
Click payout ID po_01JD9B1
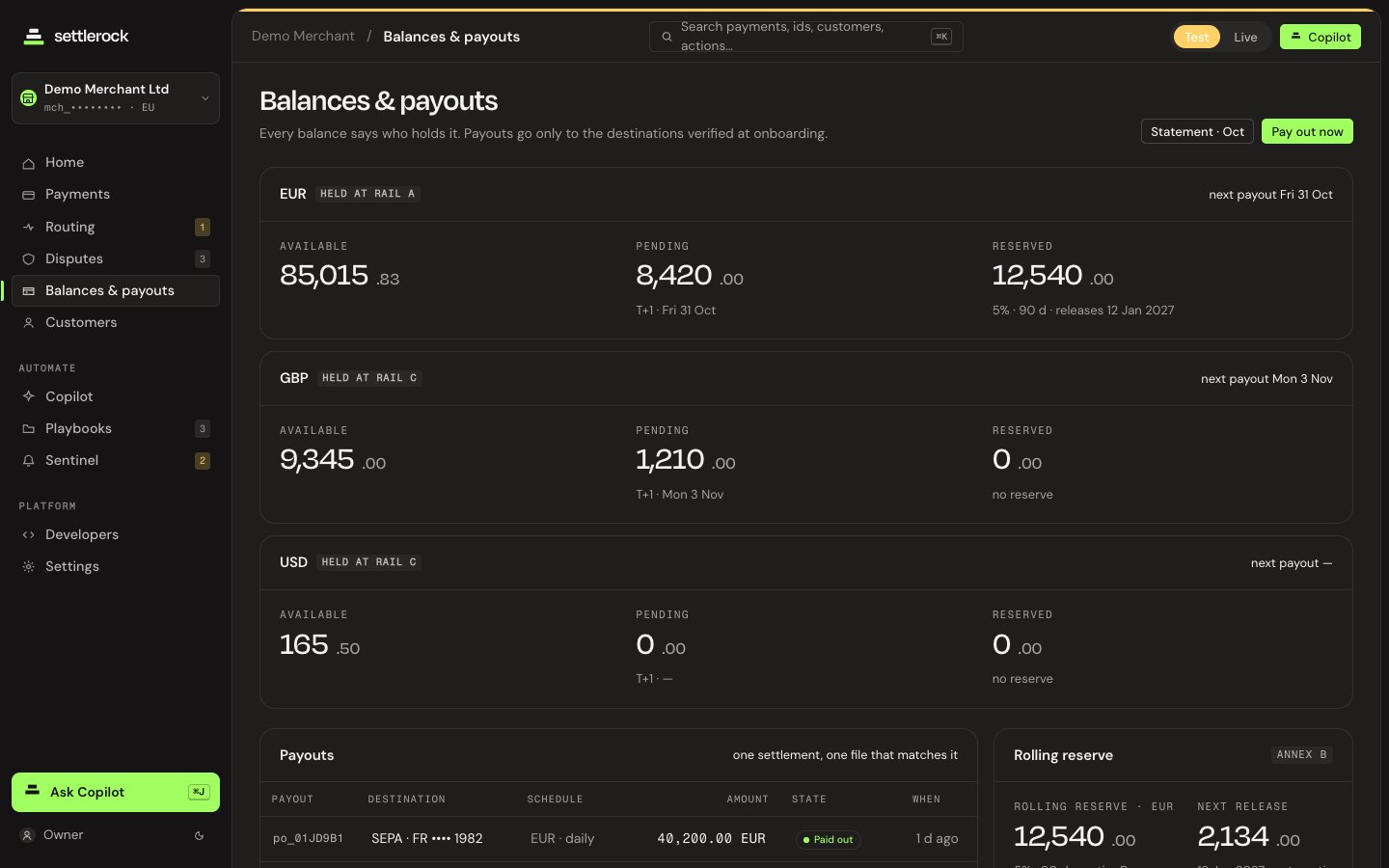click(x=308, y=839)
